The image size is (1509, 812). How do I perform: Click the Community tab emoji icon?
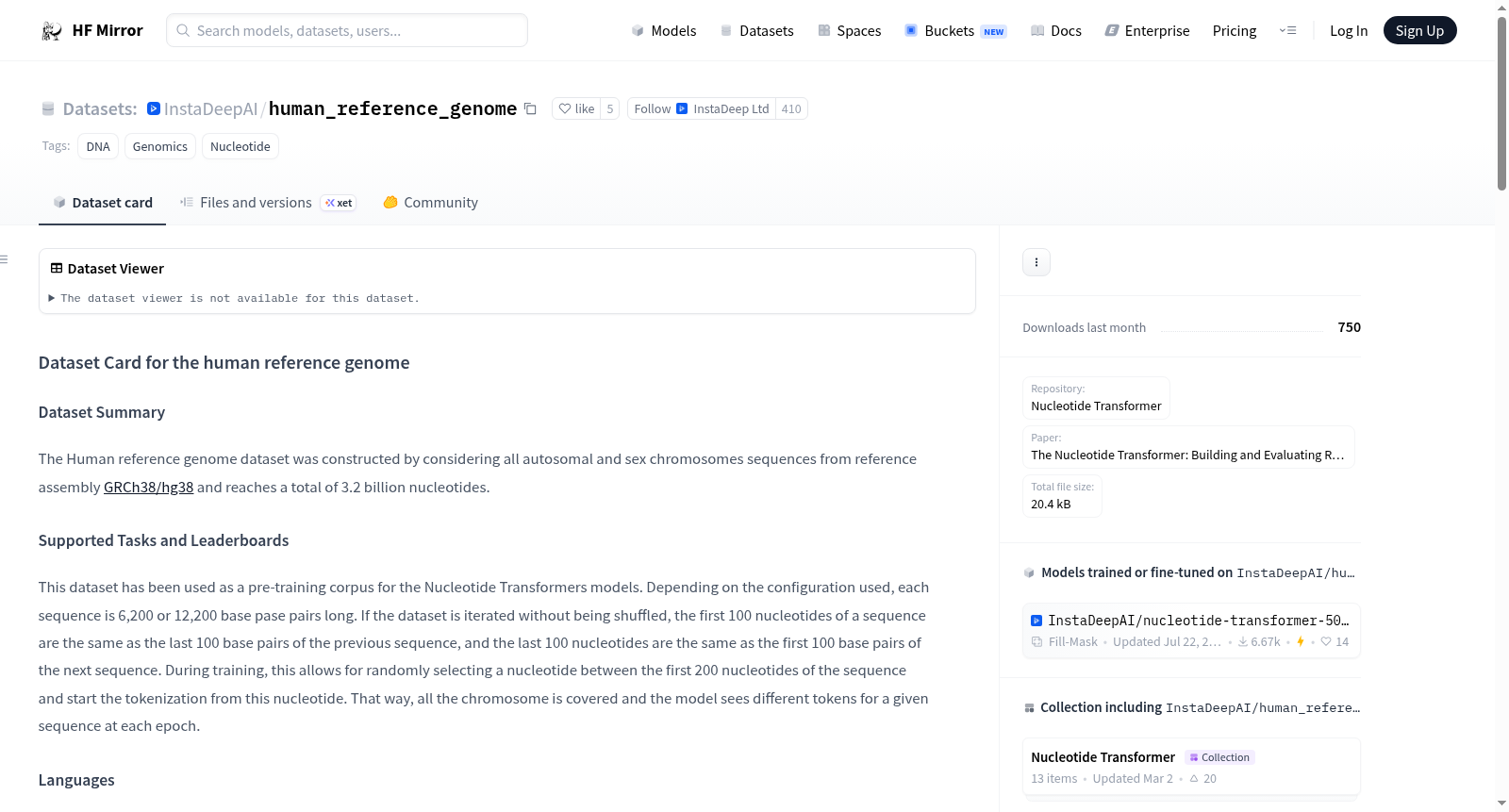(x=390, y=203)
